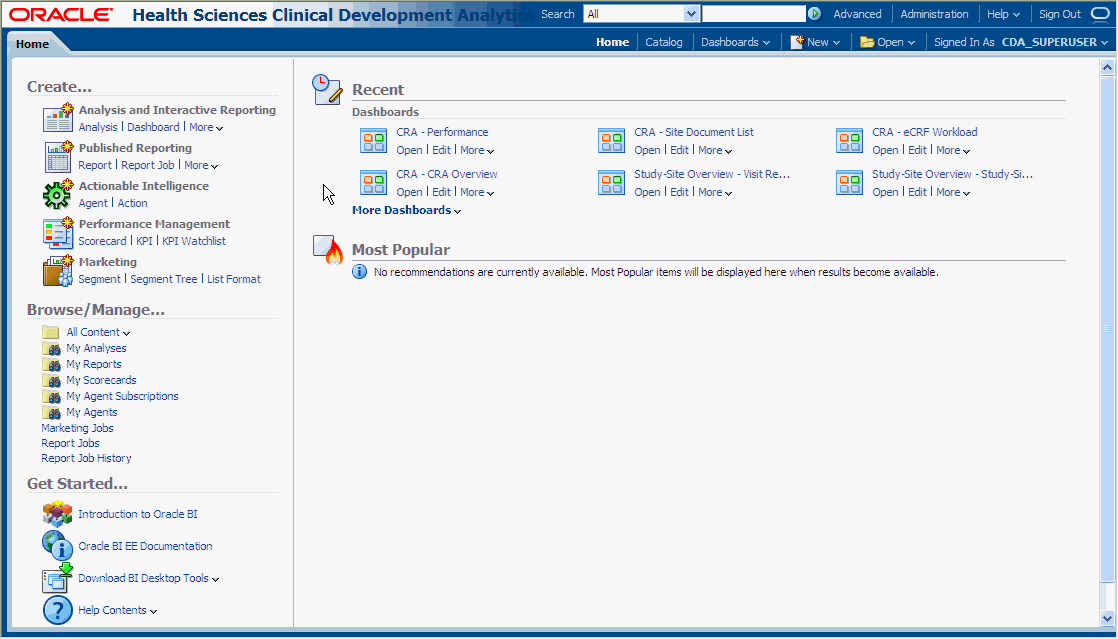
Task: Create a new Report Job
Action: click(148, 165)
